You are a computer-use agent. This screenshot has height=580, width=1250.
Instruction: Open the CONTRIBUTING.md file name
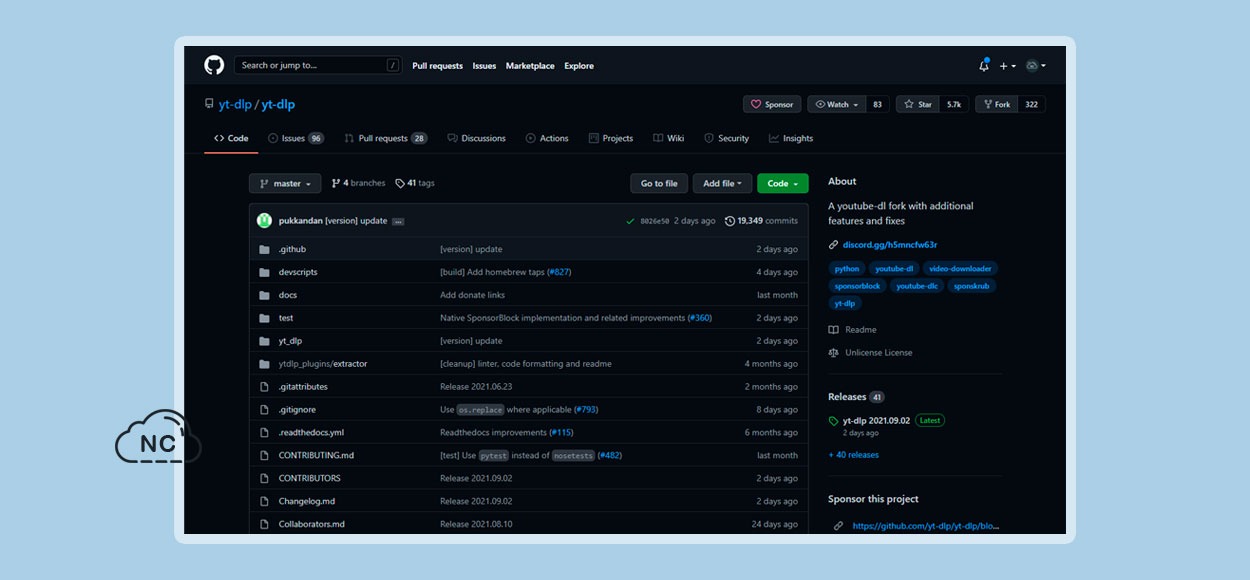coord(316,456)
